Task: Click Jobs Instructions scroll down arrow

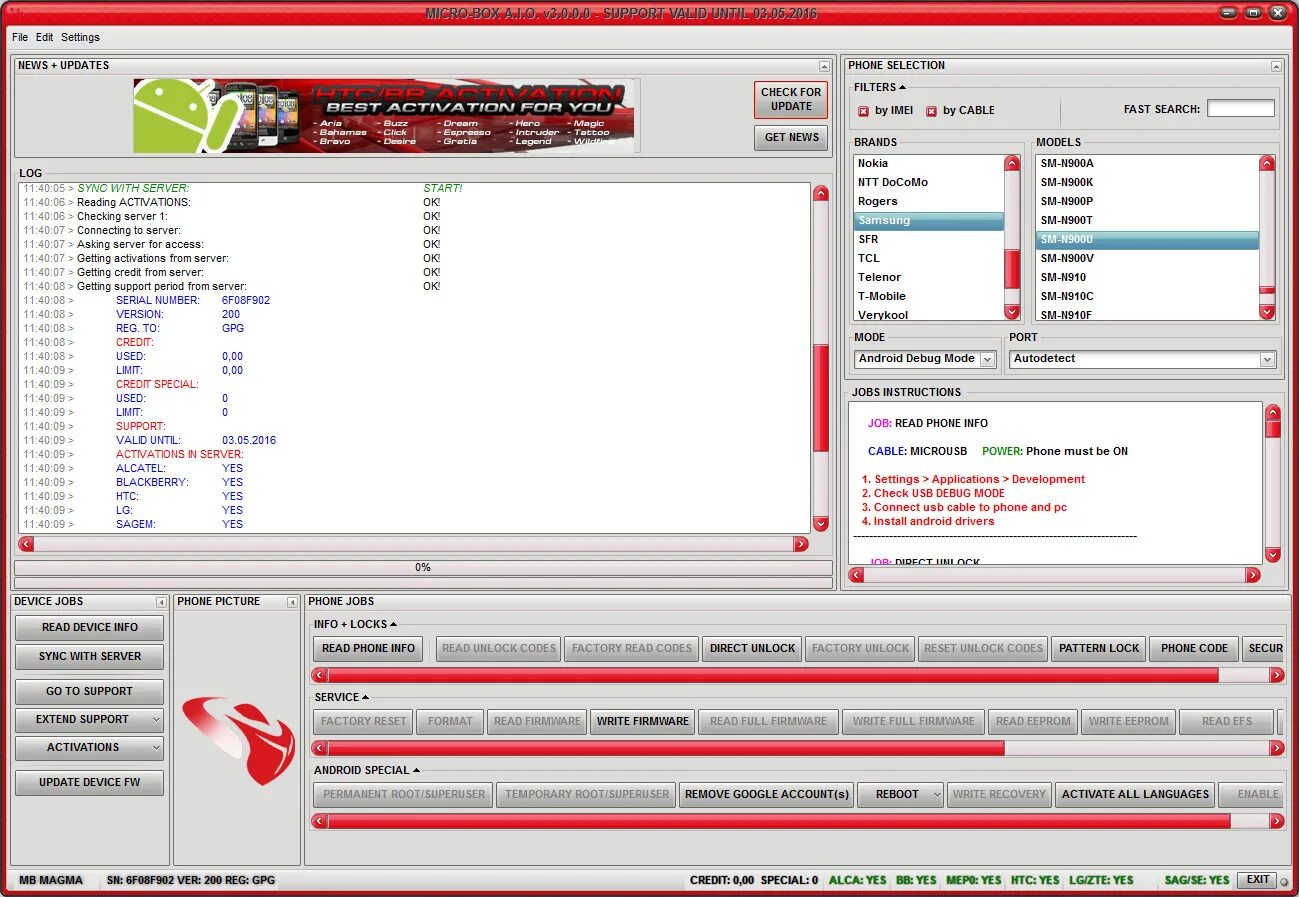Action: (1273, 555)
